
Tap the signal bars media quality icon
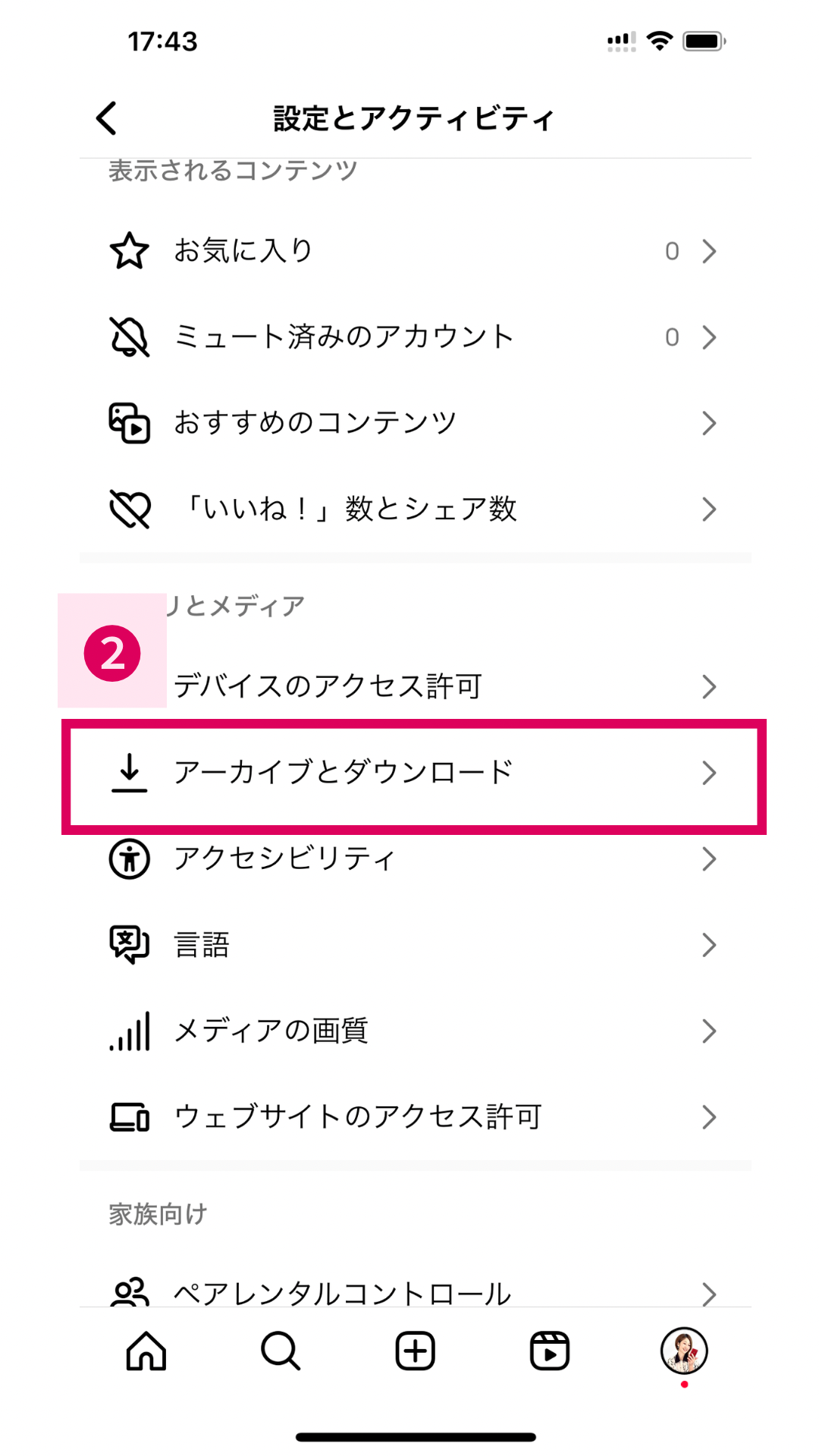click(130, 1031)
